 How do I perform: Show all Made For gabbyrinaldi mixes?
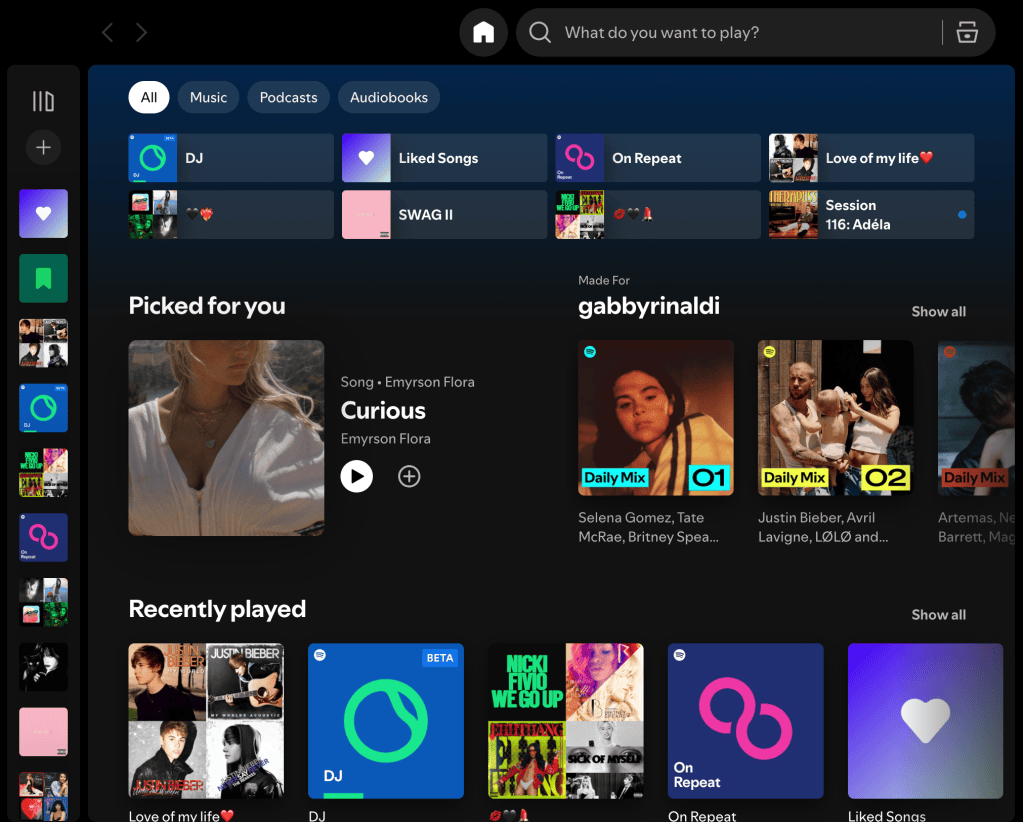pyautogui.click(x=938, y=312)
